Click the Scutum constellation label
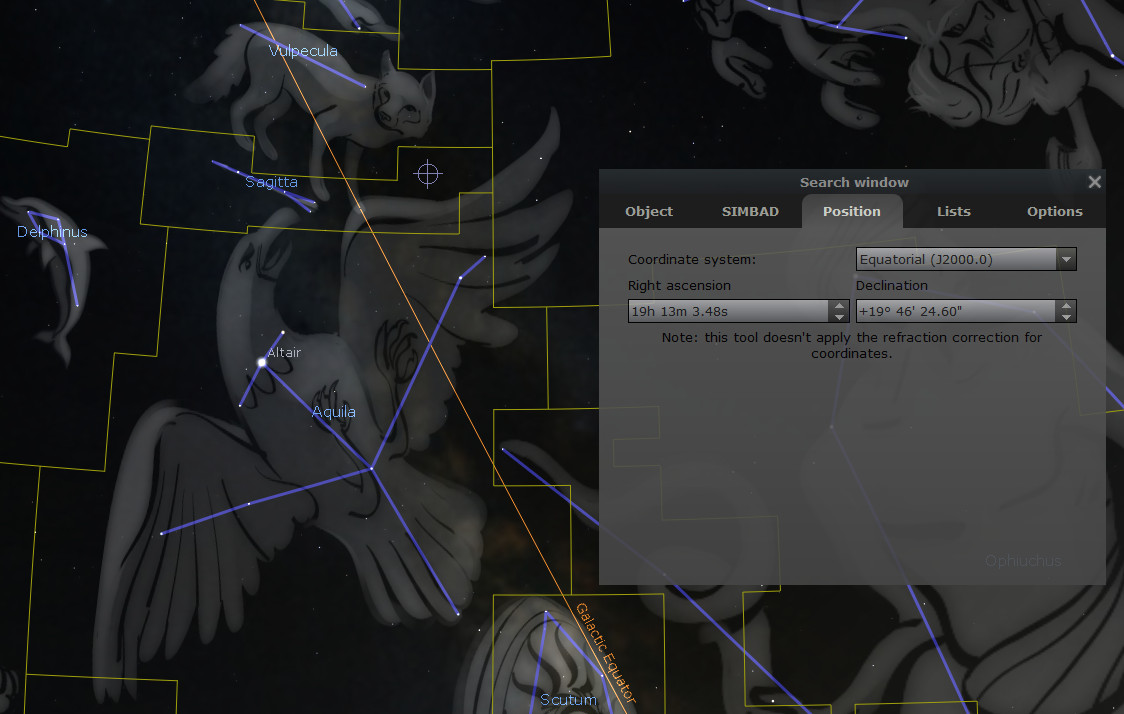1124x714 pixels. tap(568, 700)
